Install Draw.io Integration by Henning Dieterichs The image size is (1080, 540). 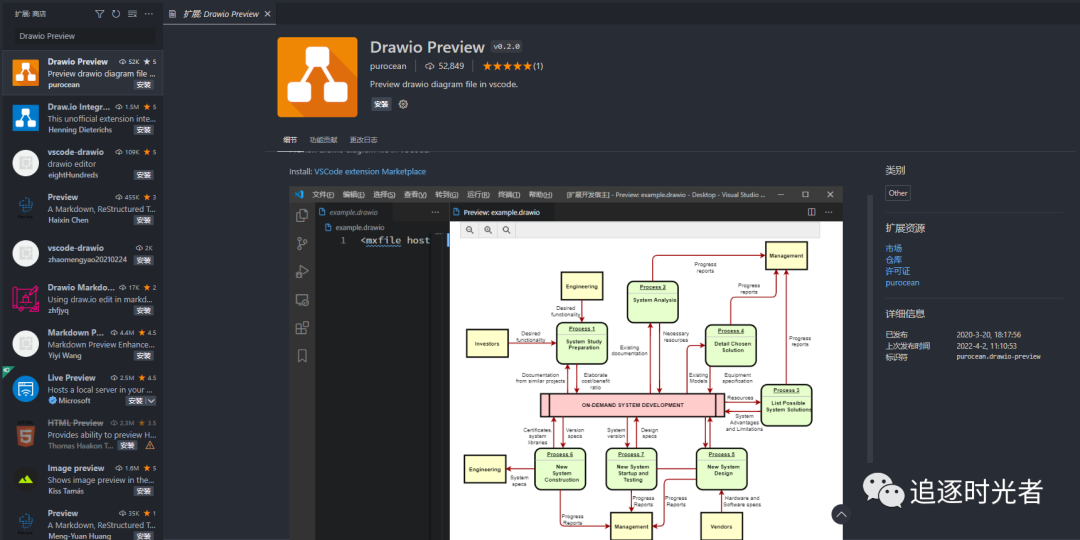pyautogui.click(x=143, y=130)
